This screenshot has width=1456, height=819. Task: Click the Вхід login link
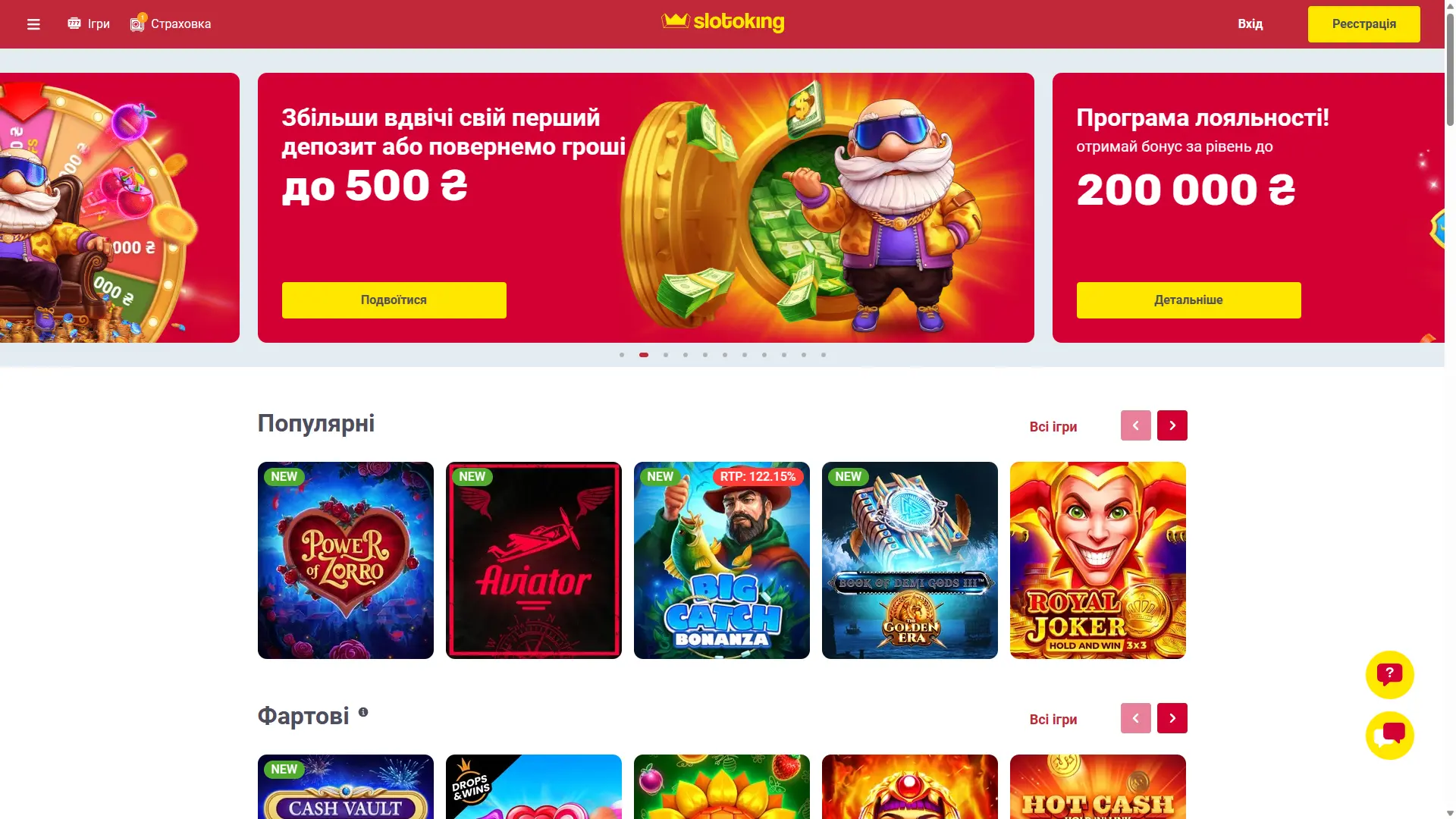click(1250, 24)
